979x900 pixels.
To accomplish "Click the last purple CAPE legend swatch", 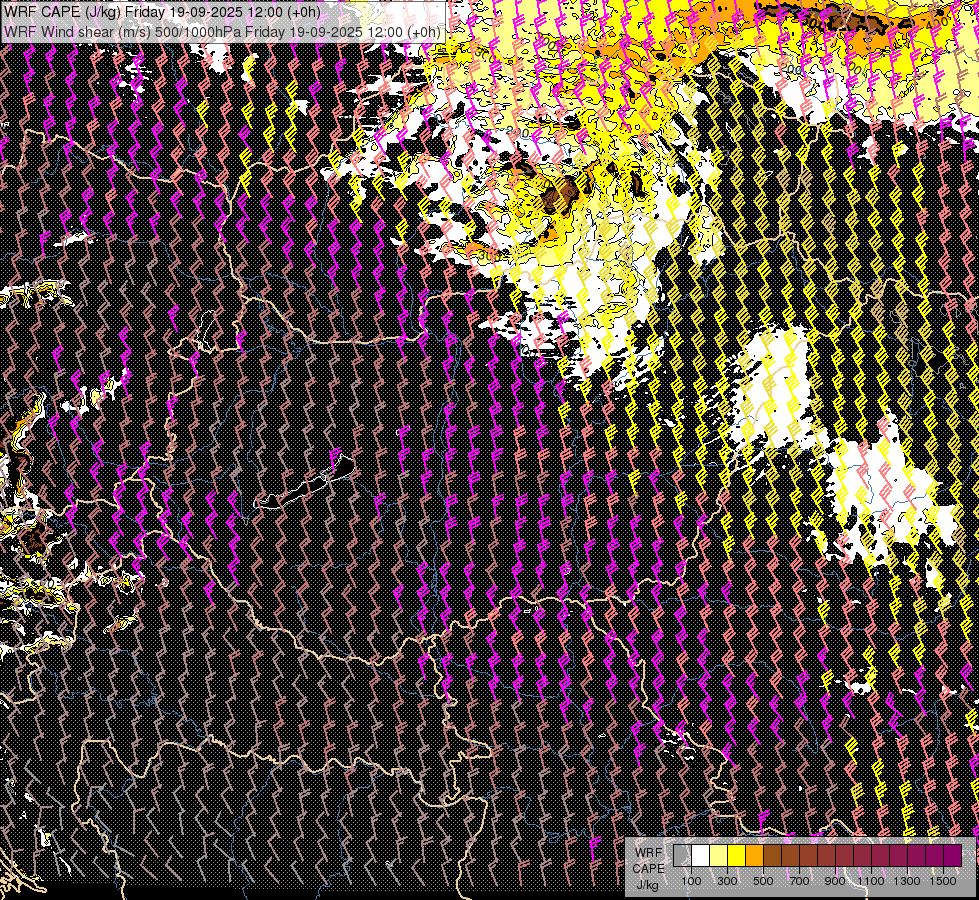I will point(952,856).
